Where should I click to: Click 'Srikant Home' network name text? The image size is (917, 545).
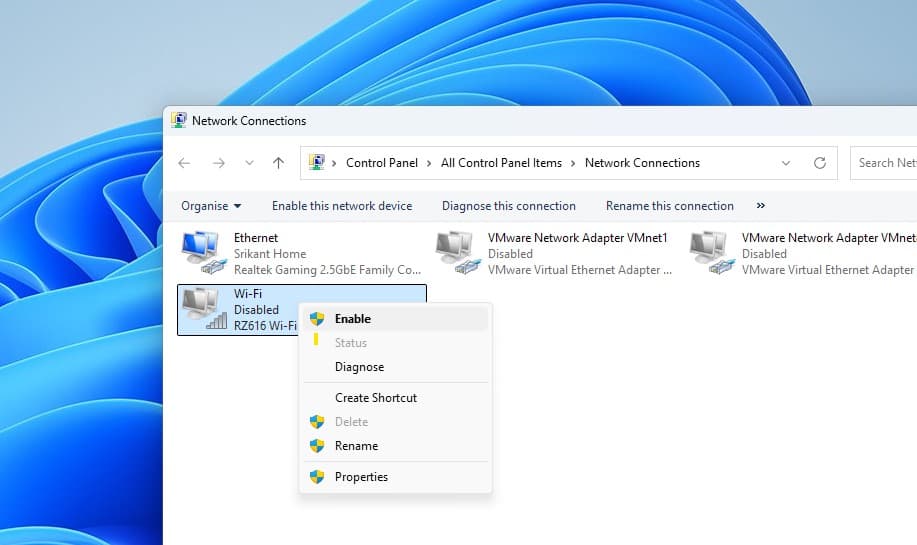270,254
